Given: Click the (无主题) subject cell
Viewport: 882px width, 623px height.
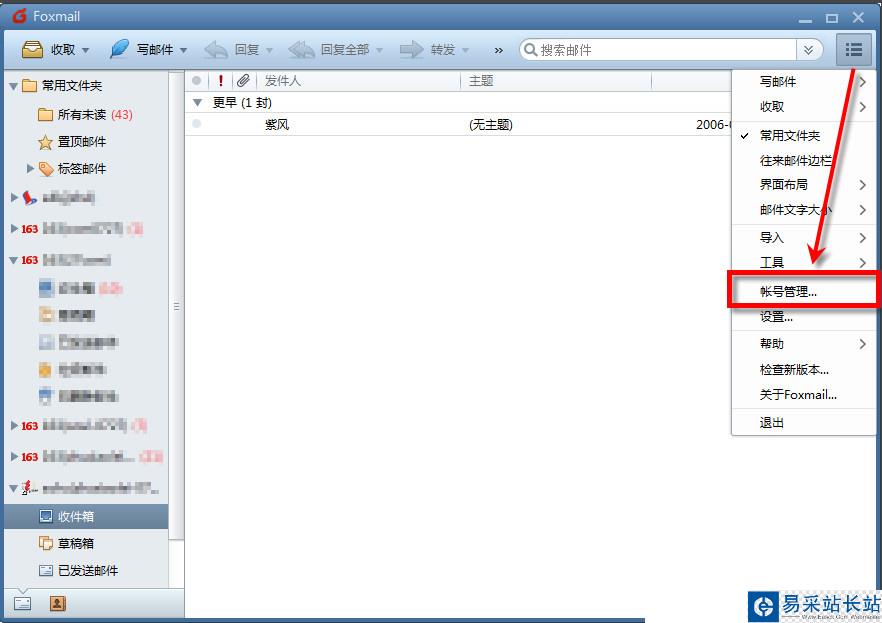Looking at the screenshot, I should click(x=490, y=124).
